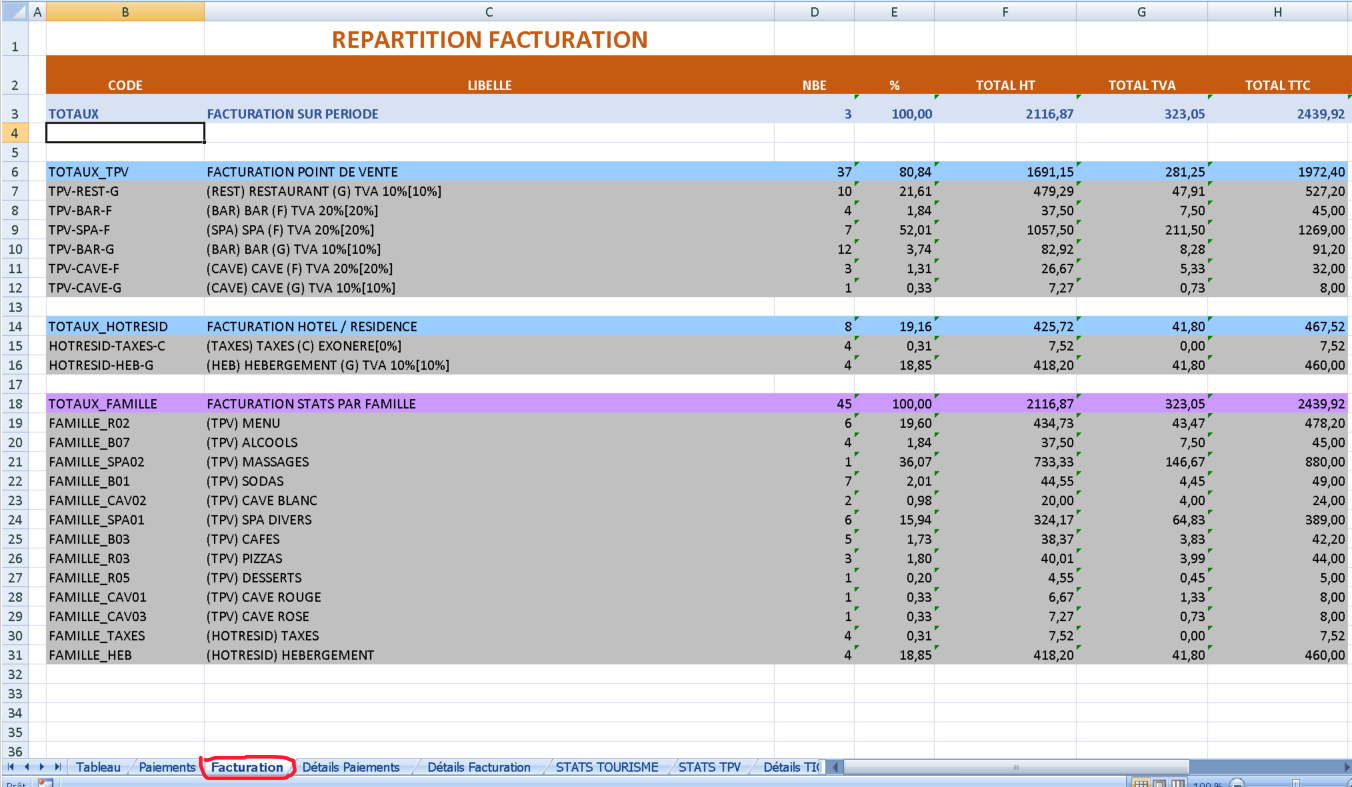Image resolution: width=1352 pixels, height=787 pixels.
Task: Select the Détails Facturation sheet tab
Action: coord(479,767)
